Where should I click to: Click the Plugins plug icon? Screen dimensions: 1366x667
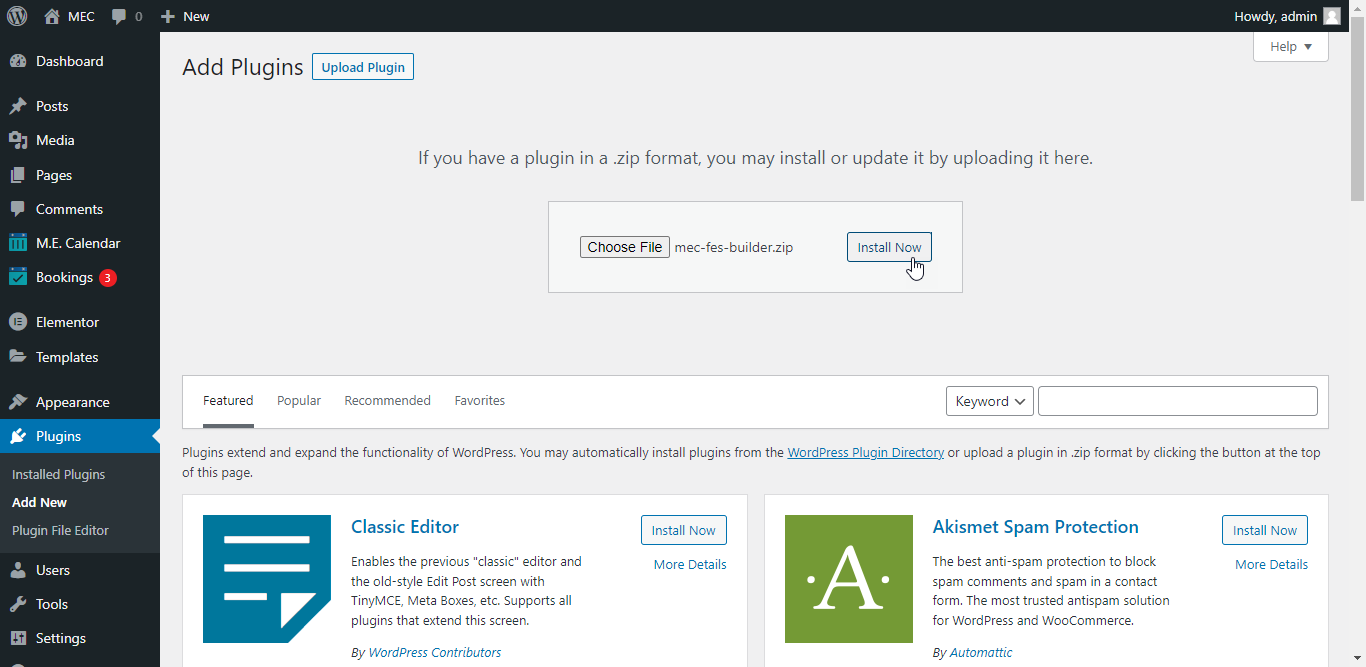[18, 436]
